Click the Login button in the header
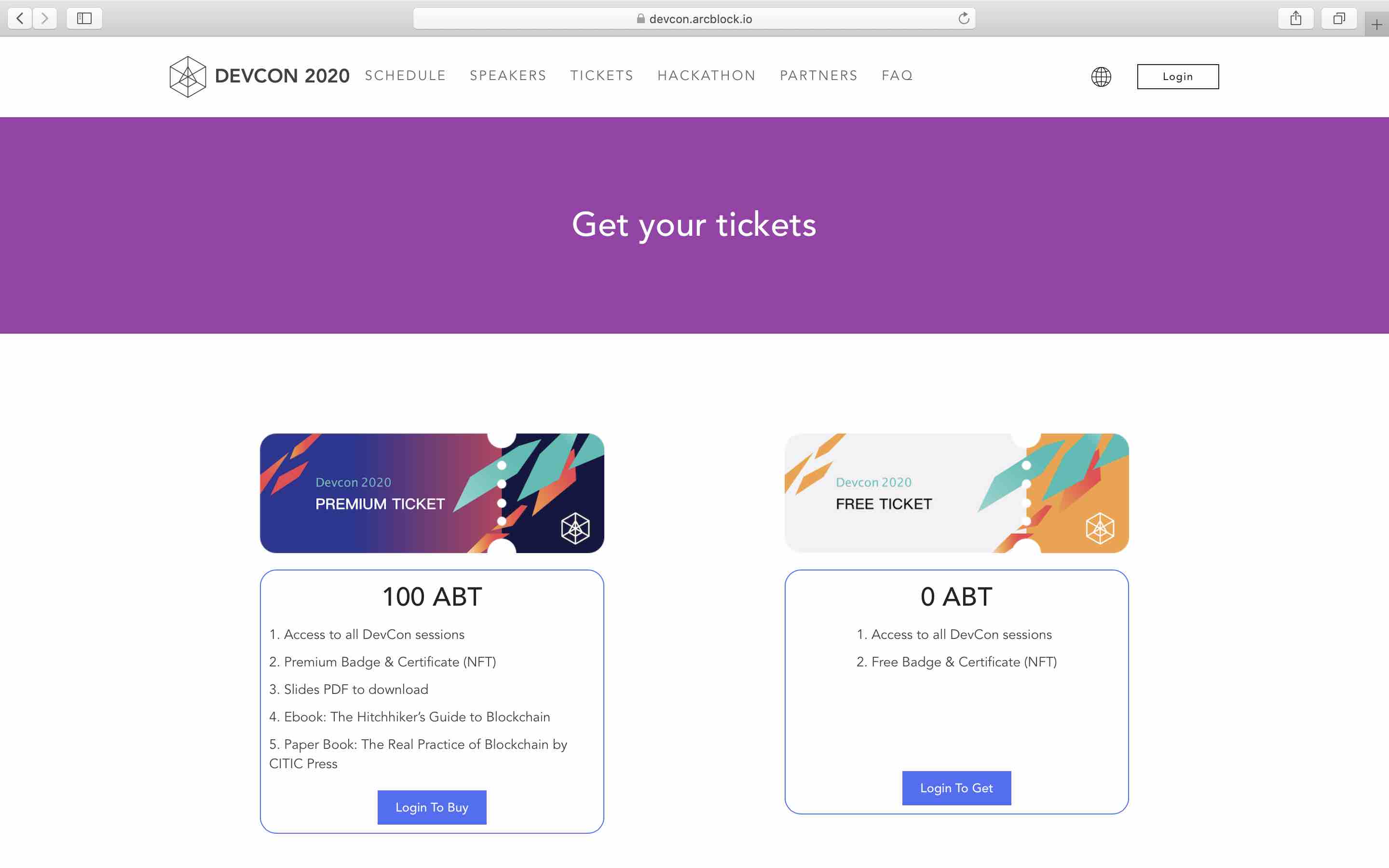This screenshot has width=1389, height=868. tap(1178, 76)
